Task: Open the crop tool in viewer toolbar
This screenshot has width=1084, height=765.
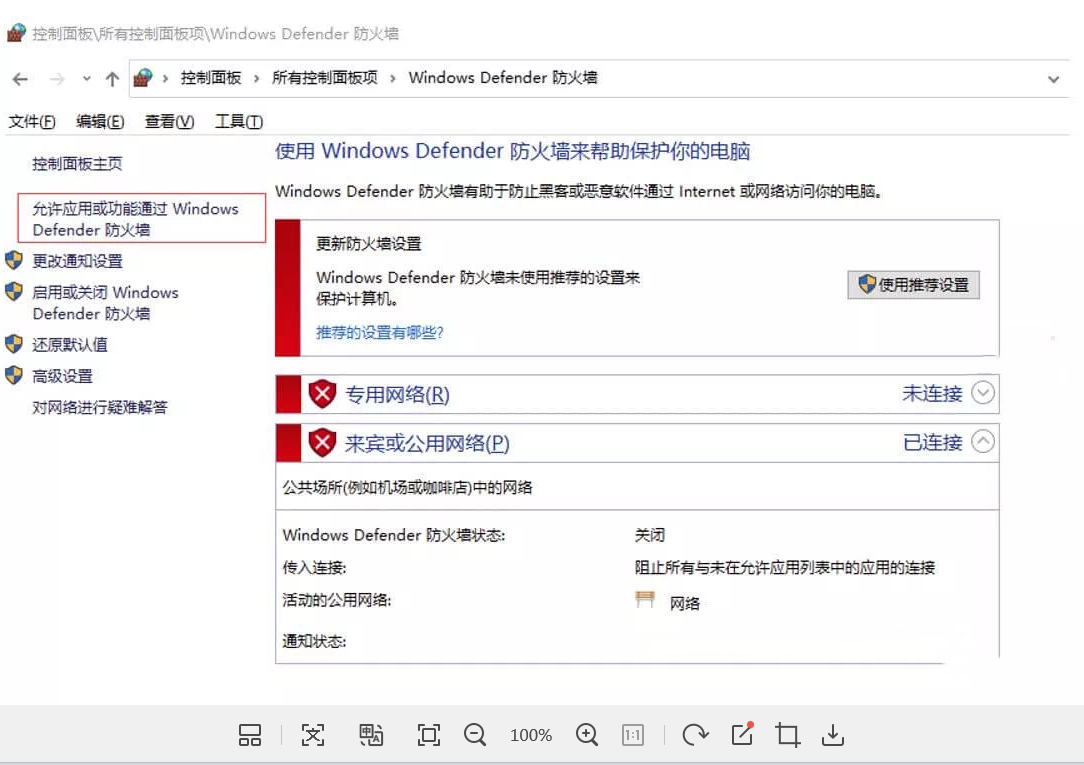Action: coord(787,735)
